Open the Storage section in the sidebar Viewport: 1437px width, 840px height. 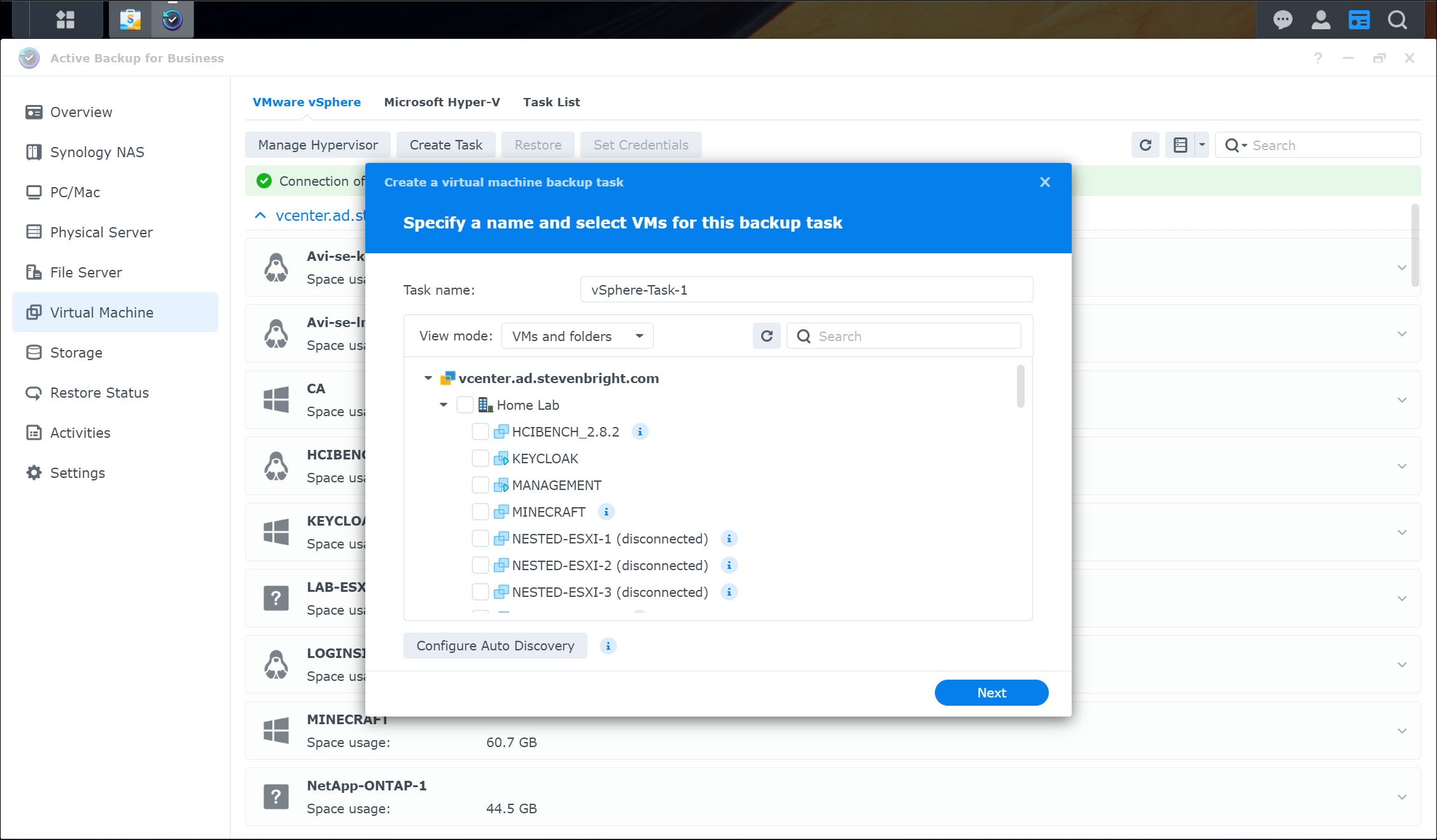[76, 353]
